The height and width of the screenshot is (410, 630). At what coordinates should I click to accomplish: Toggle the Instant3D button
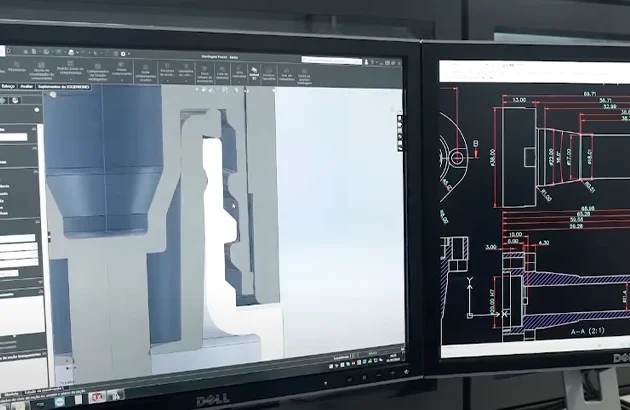254,73
